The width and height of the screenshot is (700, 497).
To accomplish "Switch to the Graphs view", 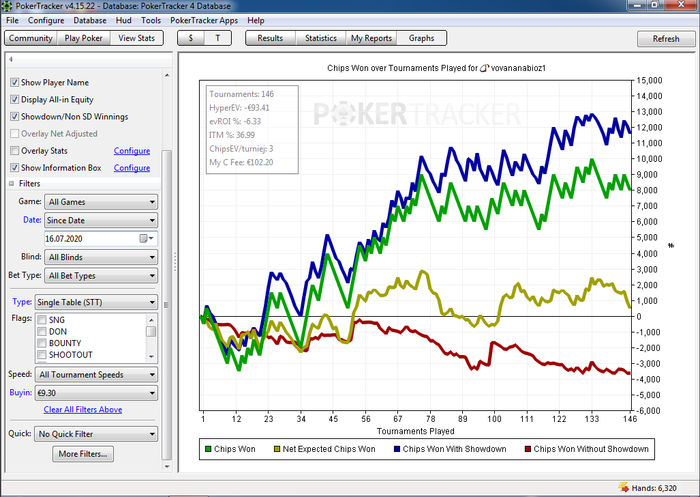I will pyautogui.click(x=421, y=38).
